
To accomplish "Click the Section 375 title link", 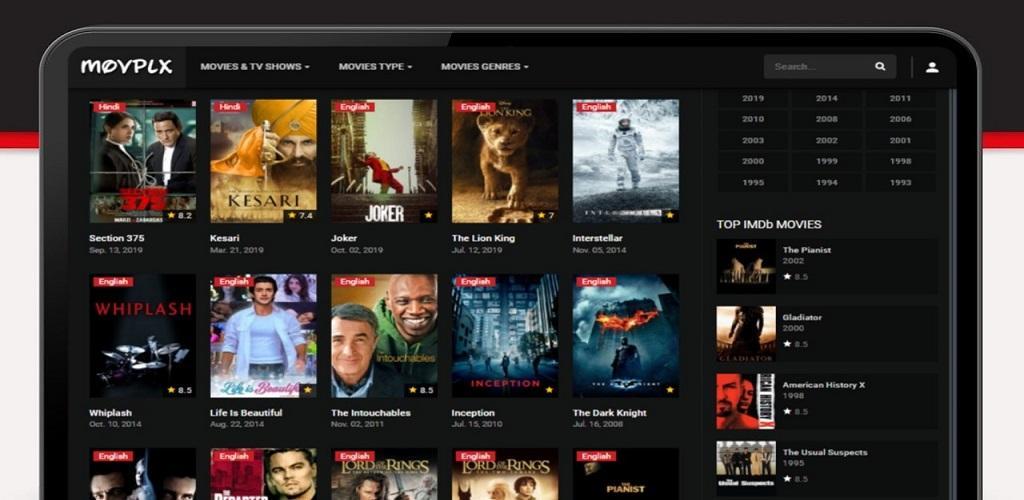I will 117,238.
